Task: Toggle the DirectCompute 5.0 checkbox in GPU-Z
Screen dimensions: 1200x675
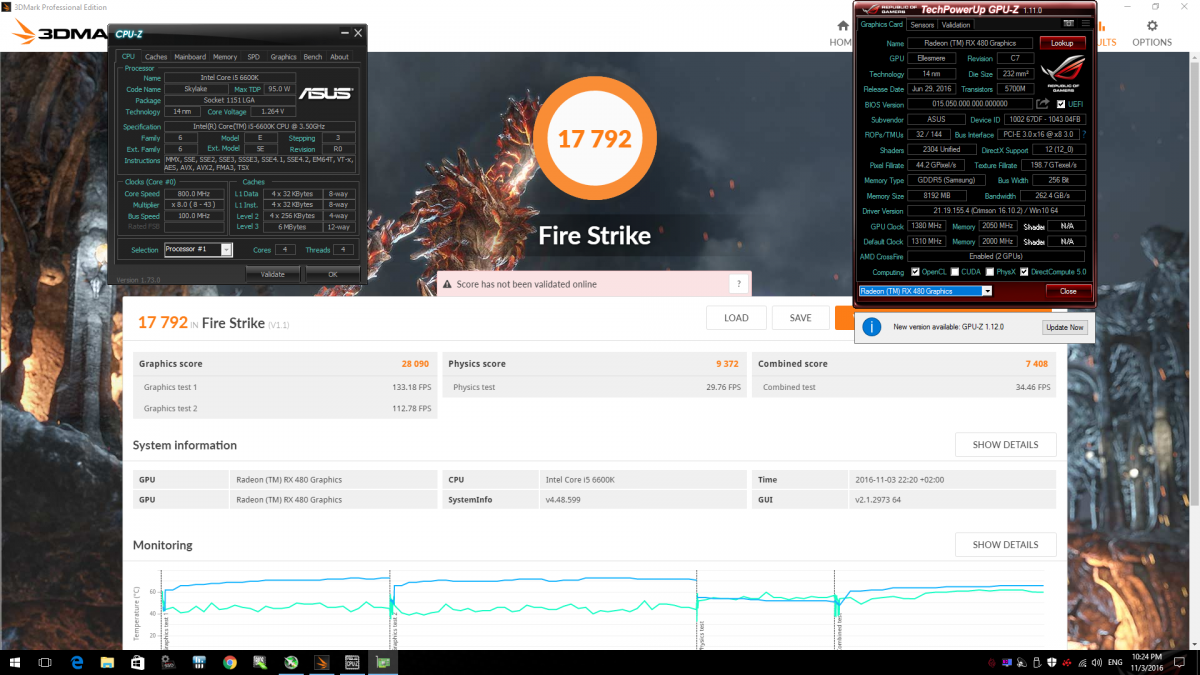Action: coord(1024,272)
